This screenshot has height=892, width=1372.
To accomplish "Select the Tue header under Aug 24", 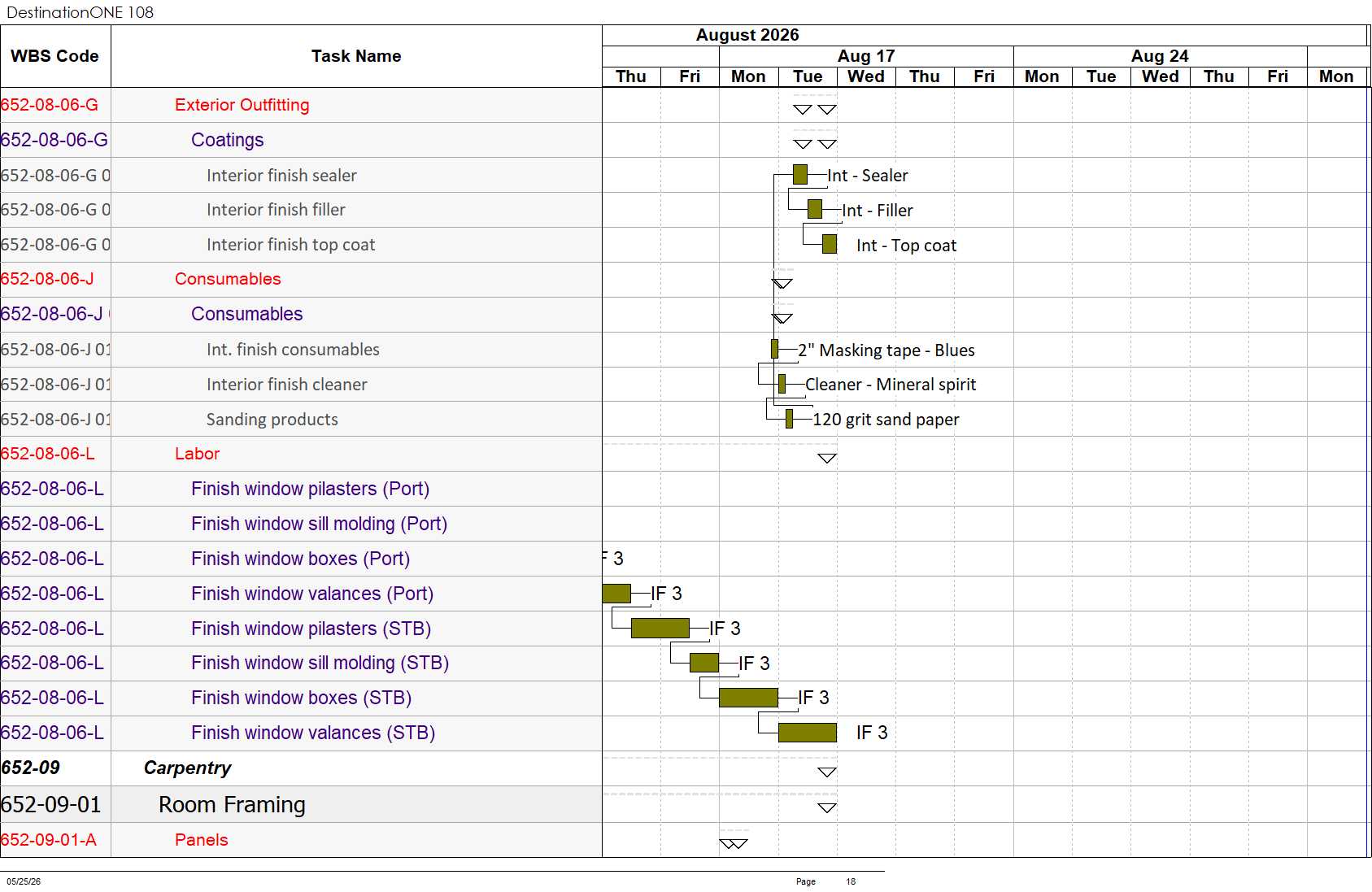I will [x=1101, y=76].
